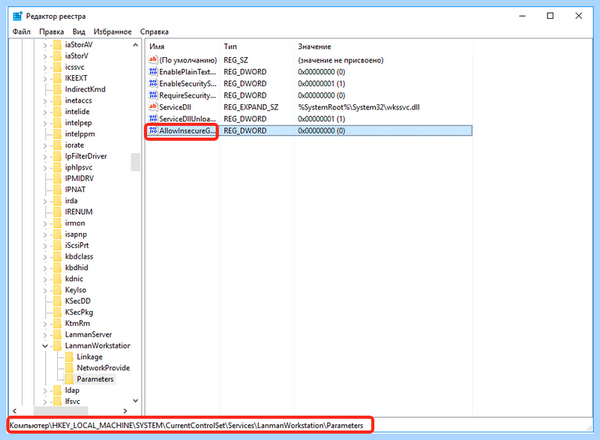Click the Parameters folder icon

click(69, 379)
